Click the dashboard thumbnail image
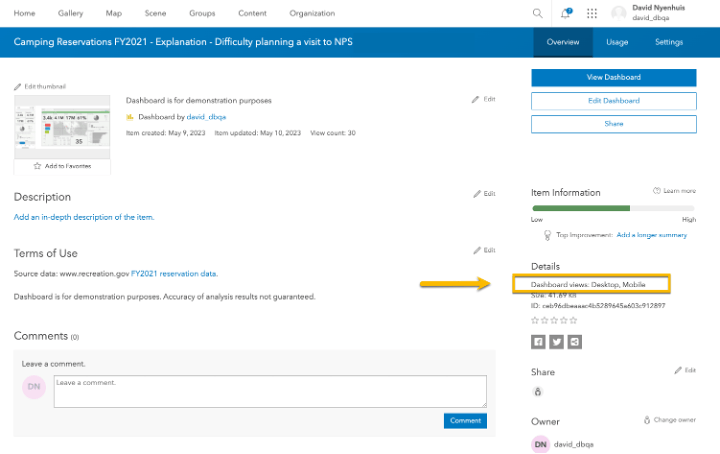The height and width of the screenshot is (454, 720). (x=62, y=127)
